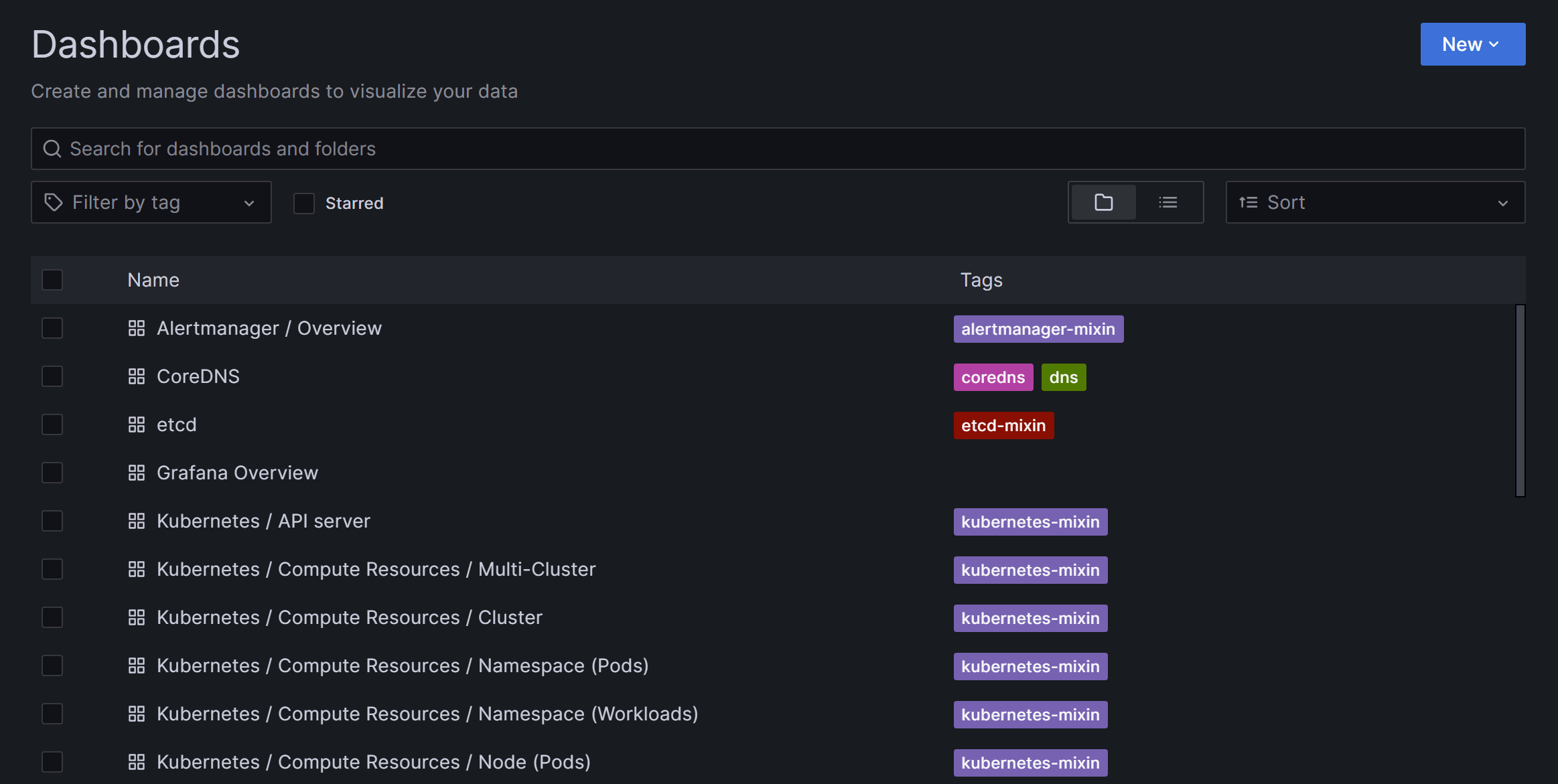Switch to list view icon

1167,202
